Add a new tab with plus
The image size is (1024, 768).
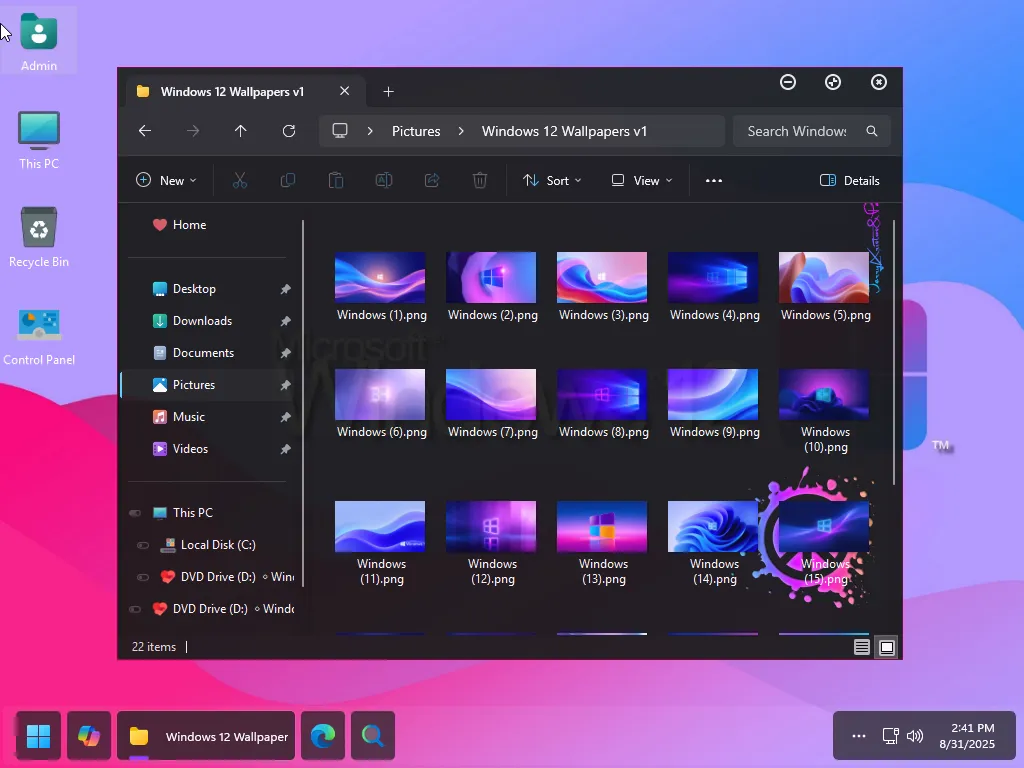(389, 91)
